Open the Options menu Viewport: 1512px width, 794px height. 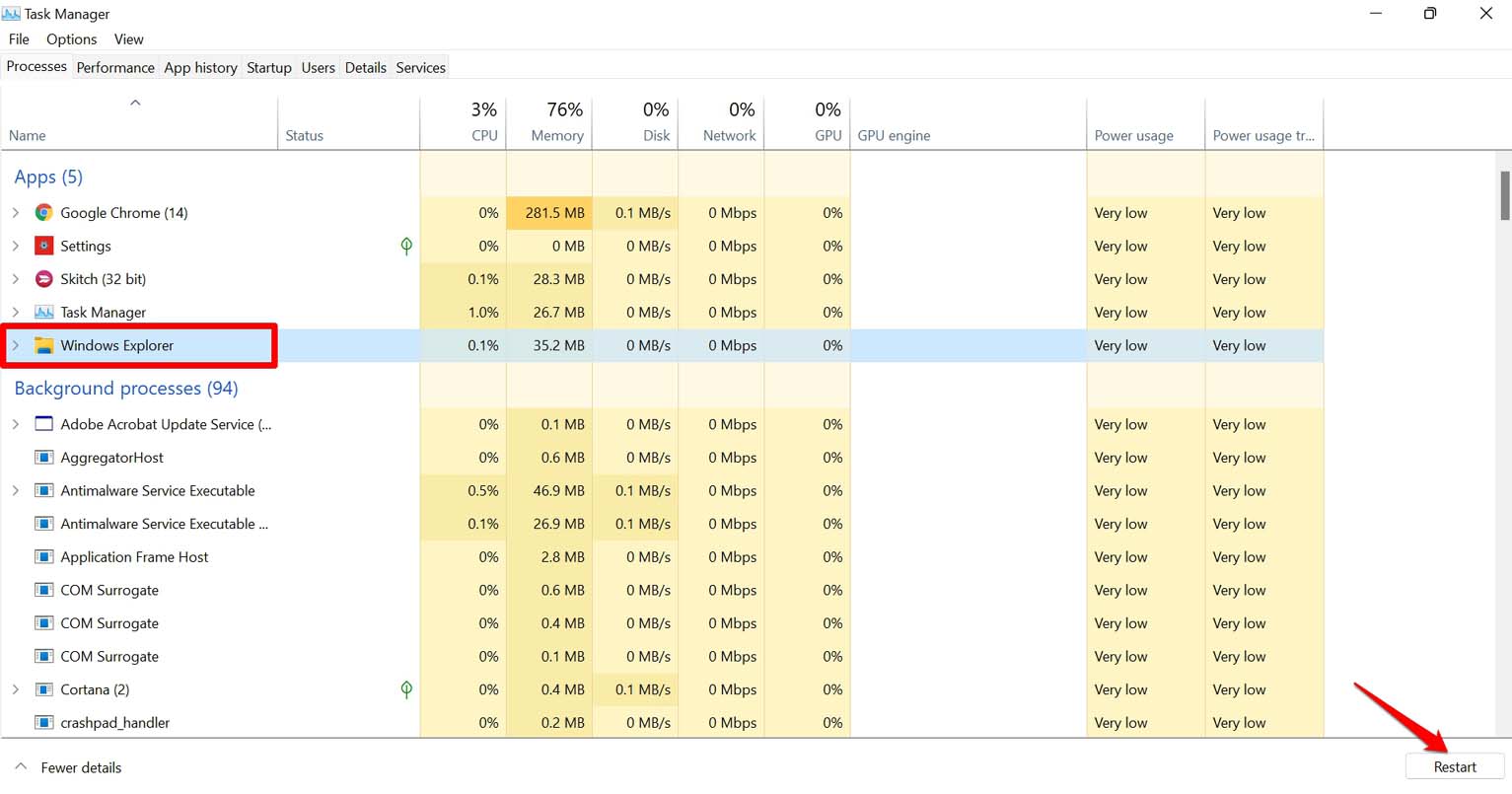tap(71, 39)
